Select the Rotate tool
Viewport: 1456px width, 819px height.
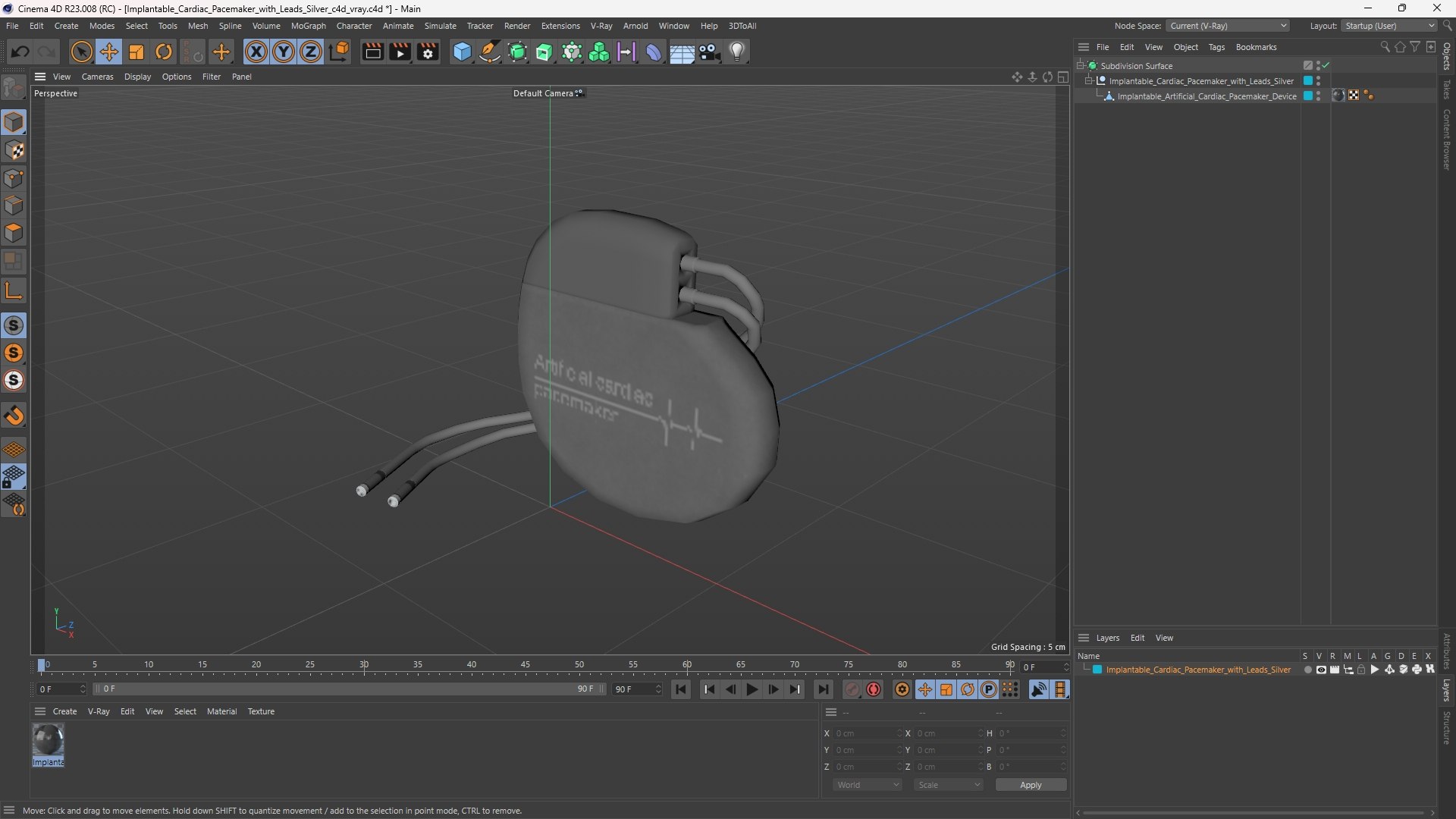(x=164, y=52)
